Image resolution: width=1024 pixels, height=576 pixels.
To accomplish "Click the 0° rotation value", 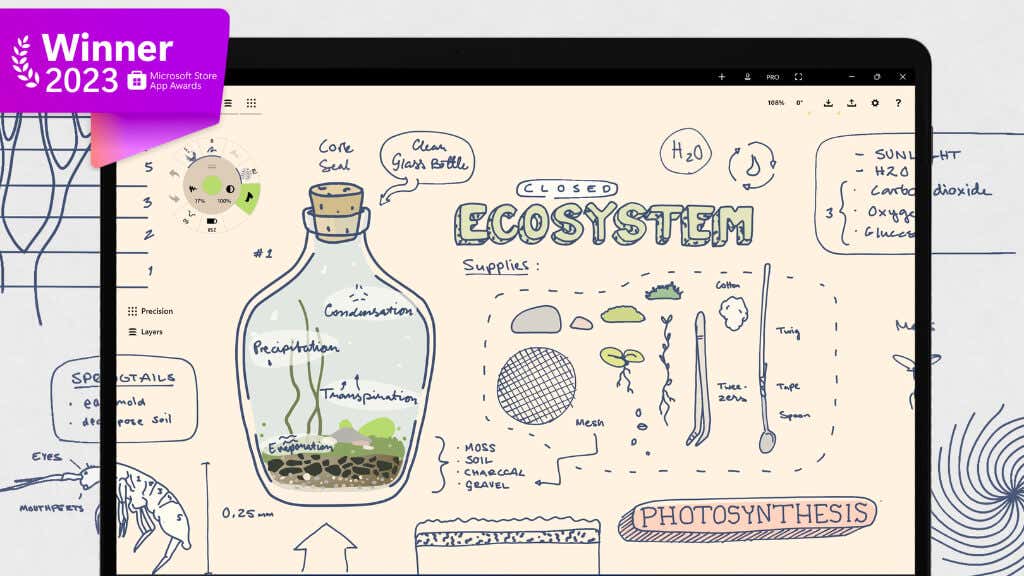I will coord(799,103).
